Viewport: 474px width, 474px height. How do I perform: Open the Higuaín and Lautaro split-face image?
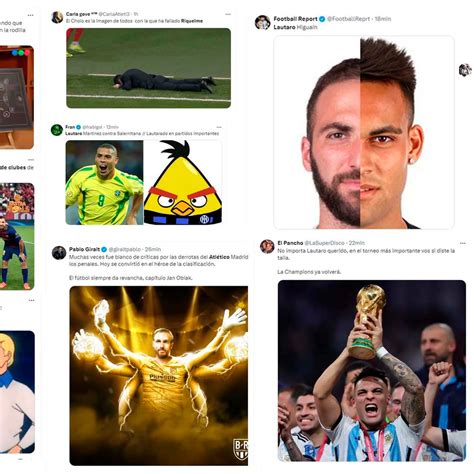point(364,132)
